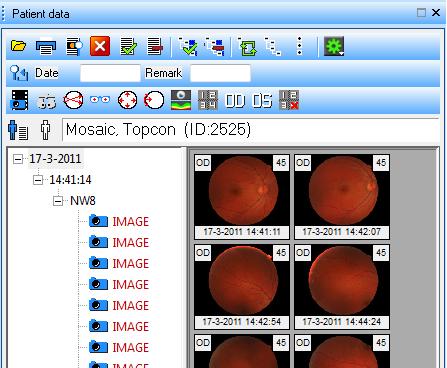Click the OCT color scan icon

(181, 100)
